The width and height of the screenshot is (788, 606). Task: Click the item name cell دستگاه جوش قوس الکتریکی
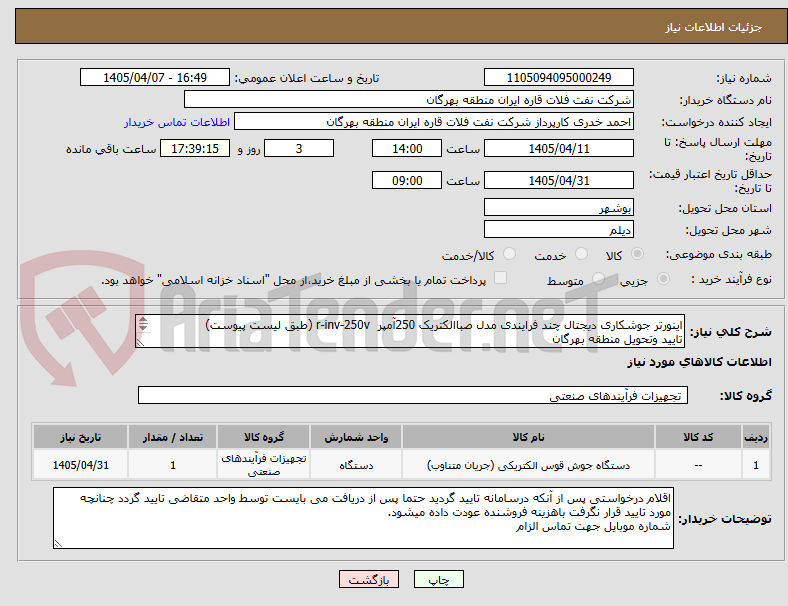point(528,465)
